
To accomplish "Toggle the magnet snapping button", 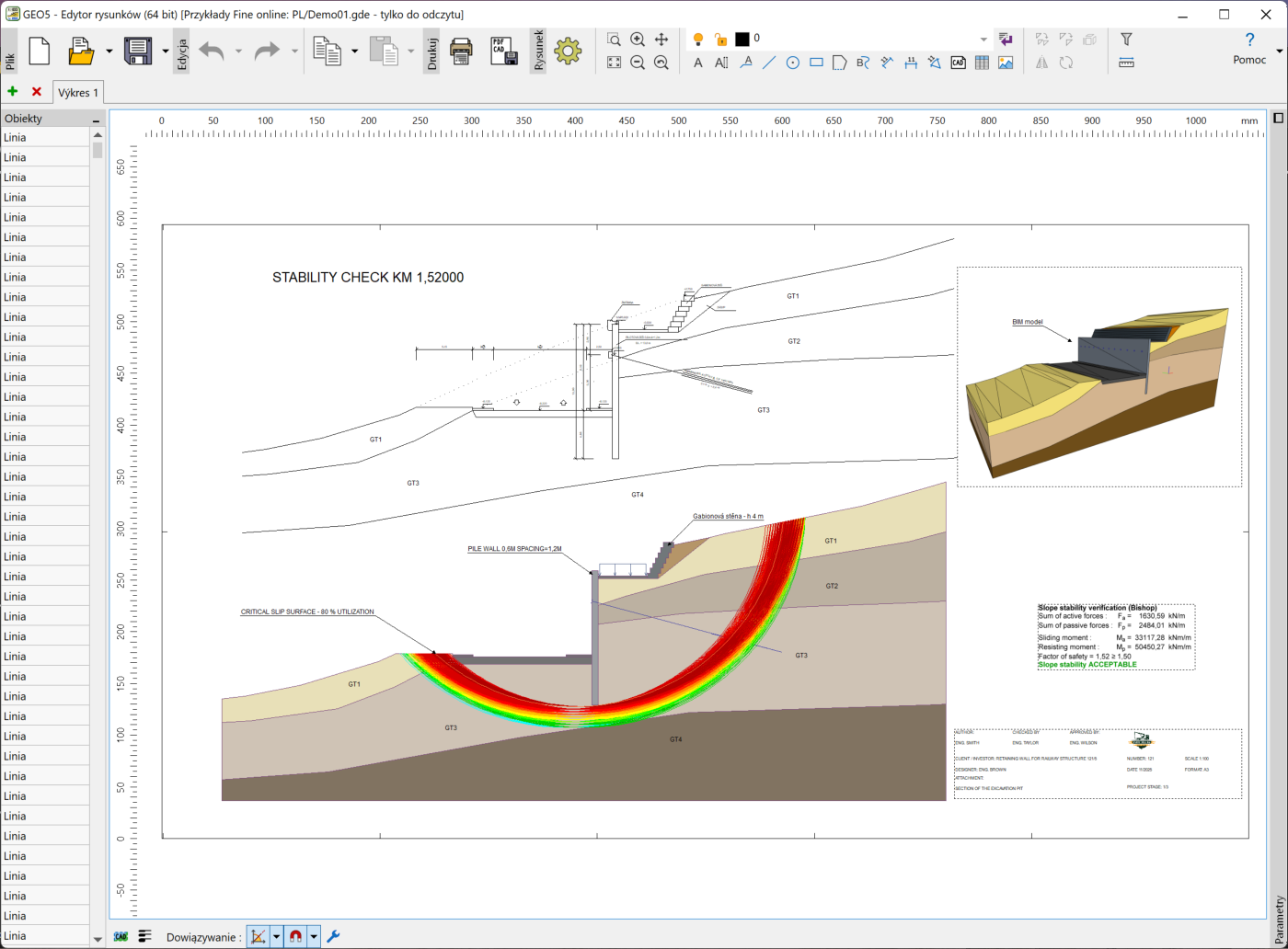I will click(295, 936).
